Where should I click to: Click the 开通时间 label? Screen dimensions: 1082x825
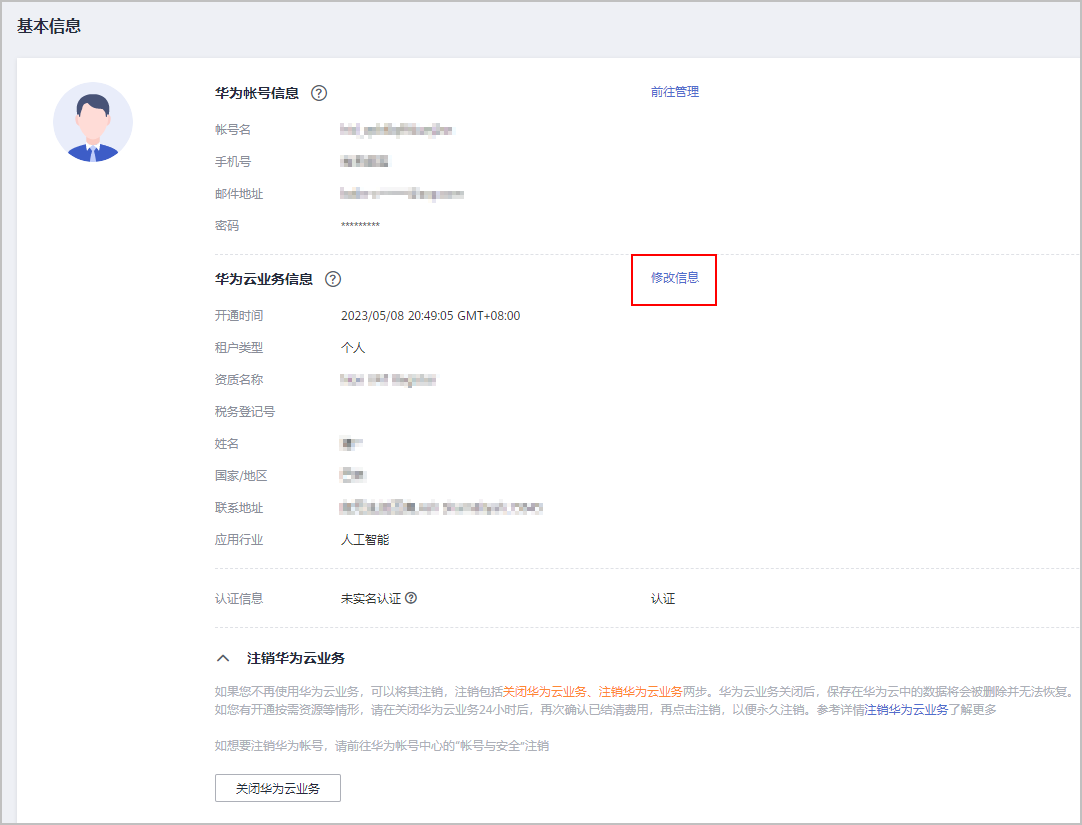click(x=239, y=316)
